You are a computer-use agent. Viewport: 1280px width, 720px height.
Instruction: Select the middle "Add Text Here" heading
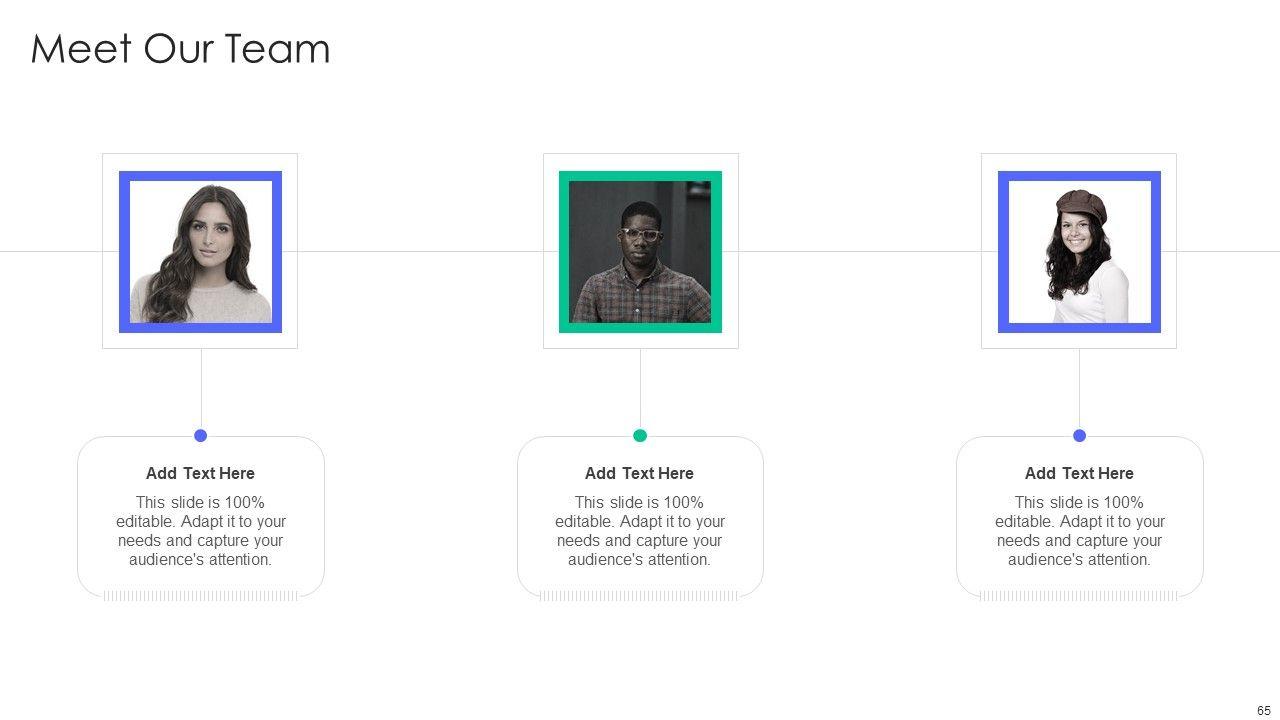coord(639,473)
